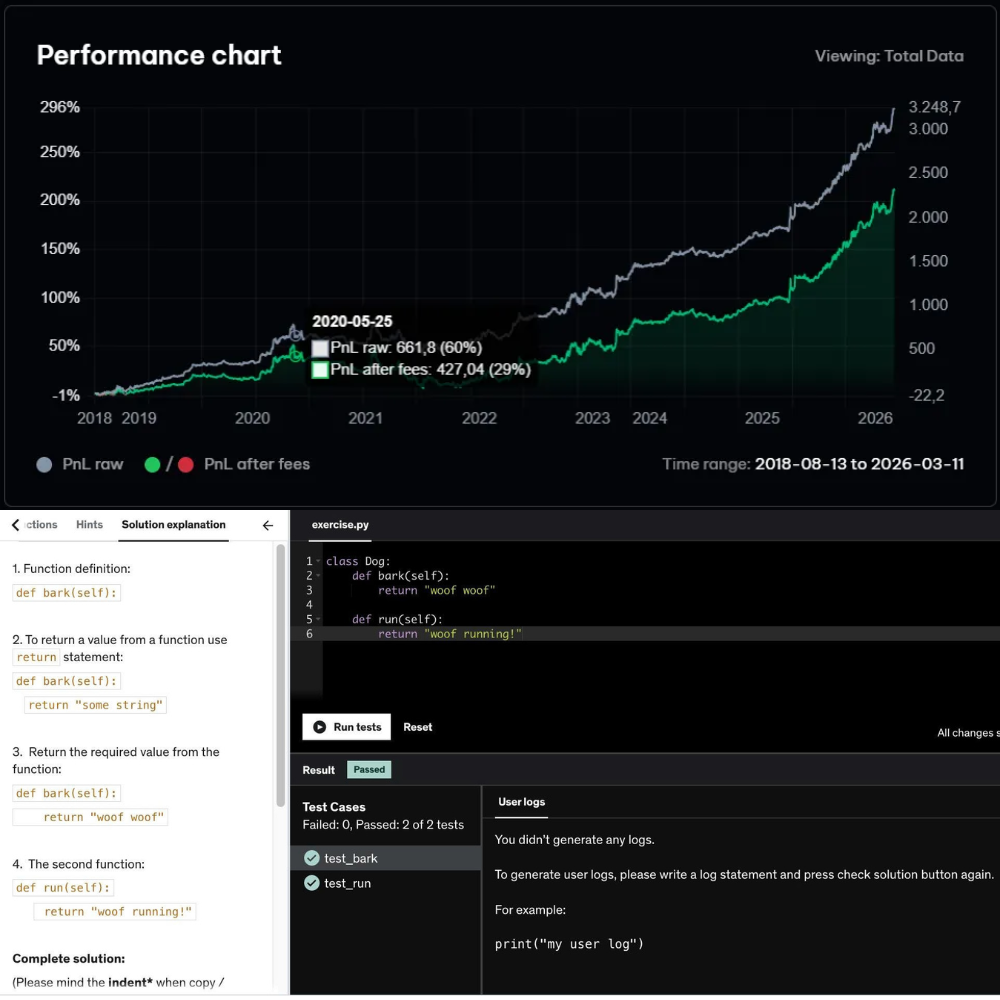This screenshot has height=1000, width=1000.
Task: Click the Reset button
Action: pyautogui.click(x=418, y=727)
